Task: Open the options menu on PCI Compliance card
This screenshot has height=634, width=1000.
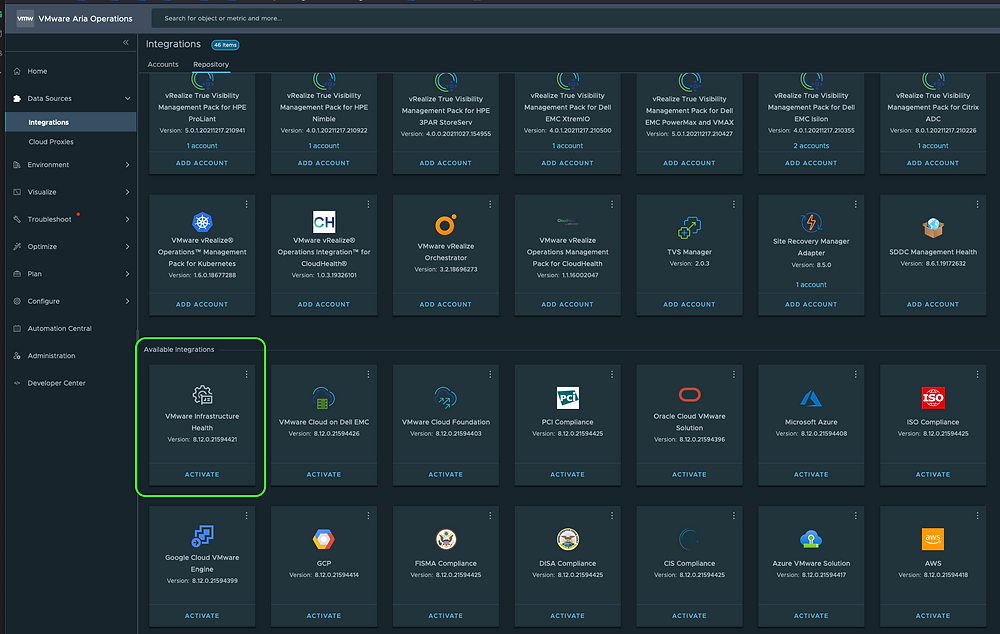Action: [x=612, y=374]
